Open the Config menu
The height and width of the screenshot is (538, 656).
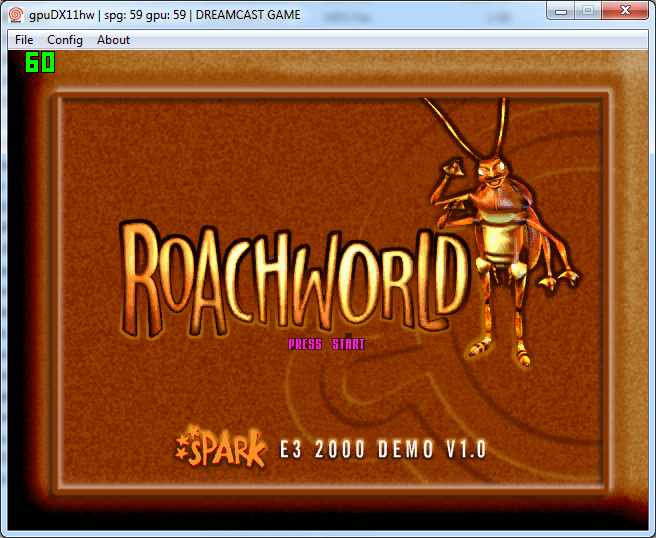[x=65, y=40]
